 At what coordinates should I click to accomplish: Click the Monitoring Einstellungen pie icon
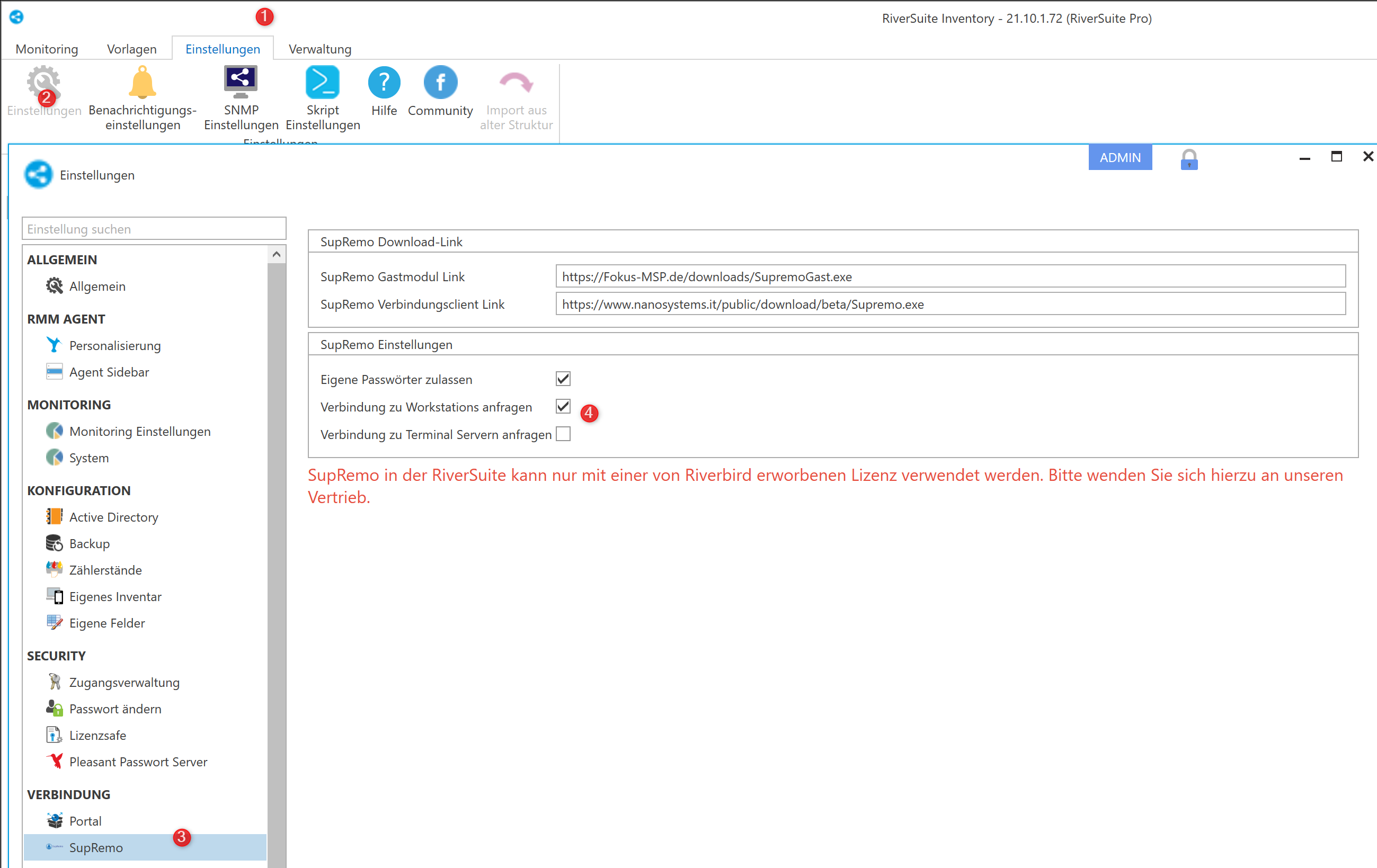[55, 431]
